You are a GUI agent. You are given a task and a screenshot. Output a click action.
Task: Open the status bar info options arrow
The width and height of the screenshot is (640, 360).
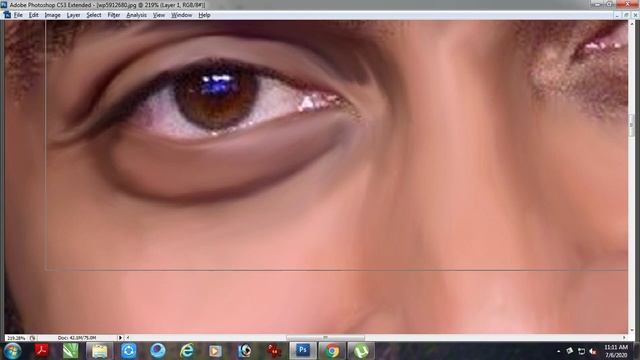pyautogui.click(x=120, y=338)
